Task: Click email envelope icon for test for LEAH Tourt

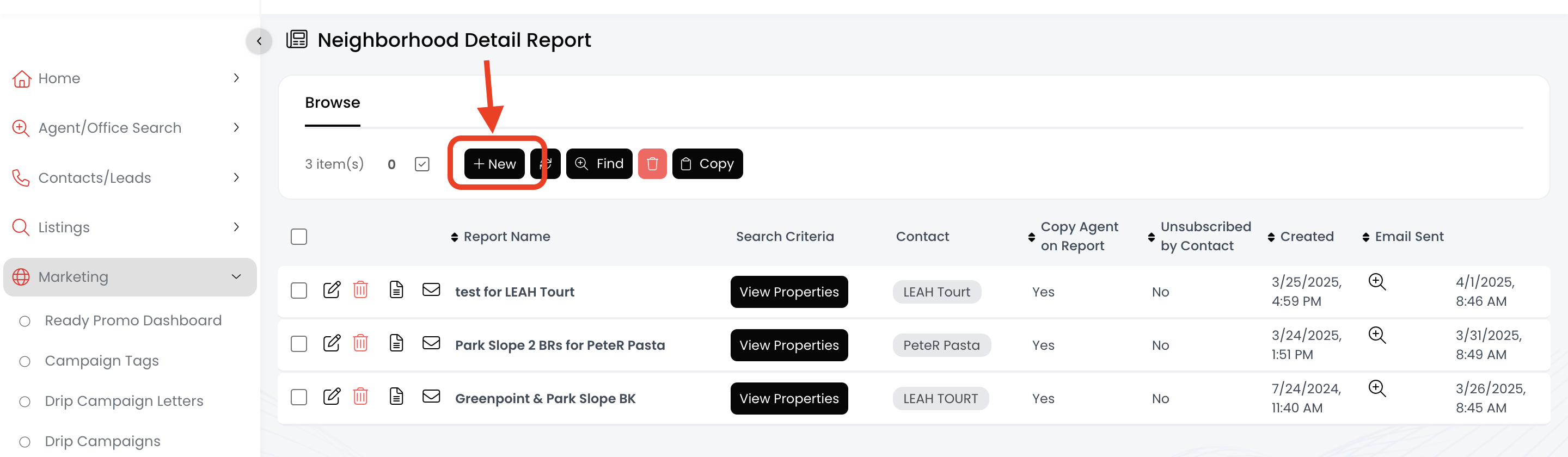Action: (431, 289)
